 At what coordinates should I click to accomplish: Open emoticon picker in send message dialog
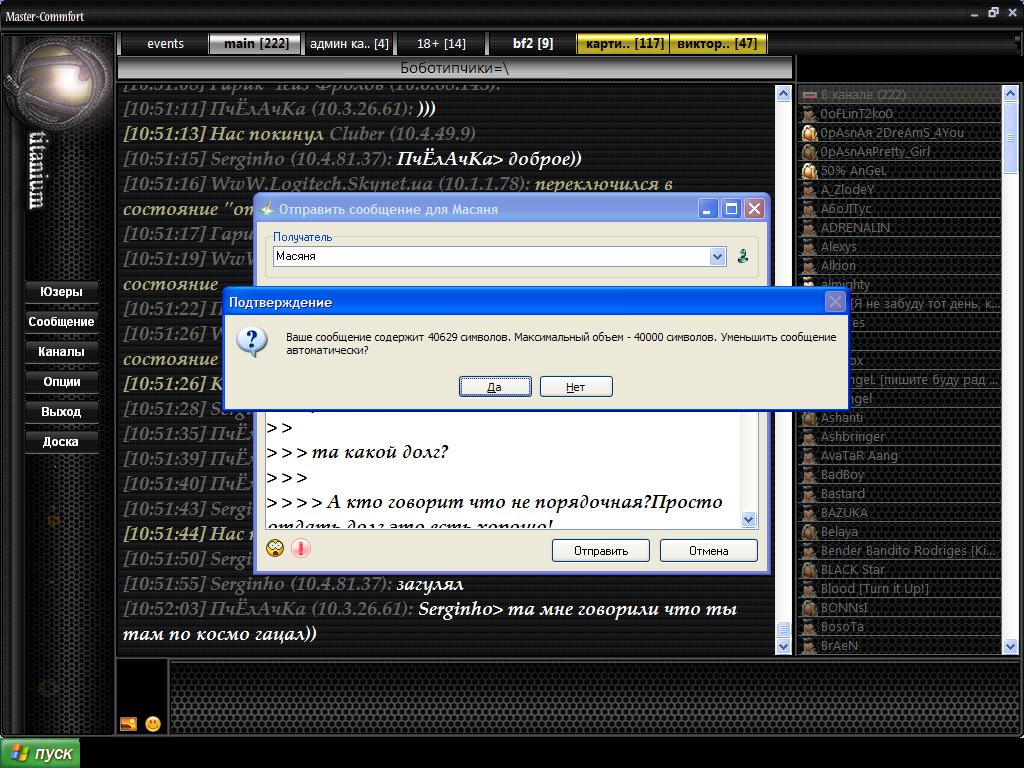point(275,548)
